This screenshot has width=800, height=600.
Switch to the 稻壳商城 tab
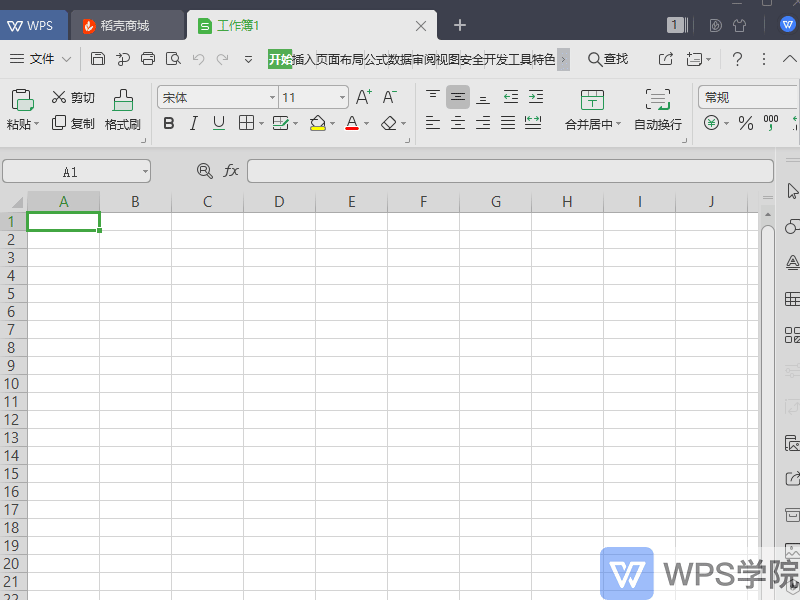[x=125, y=25]
